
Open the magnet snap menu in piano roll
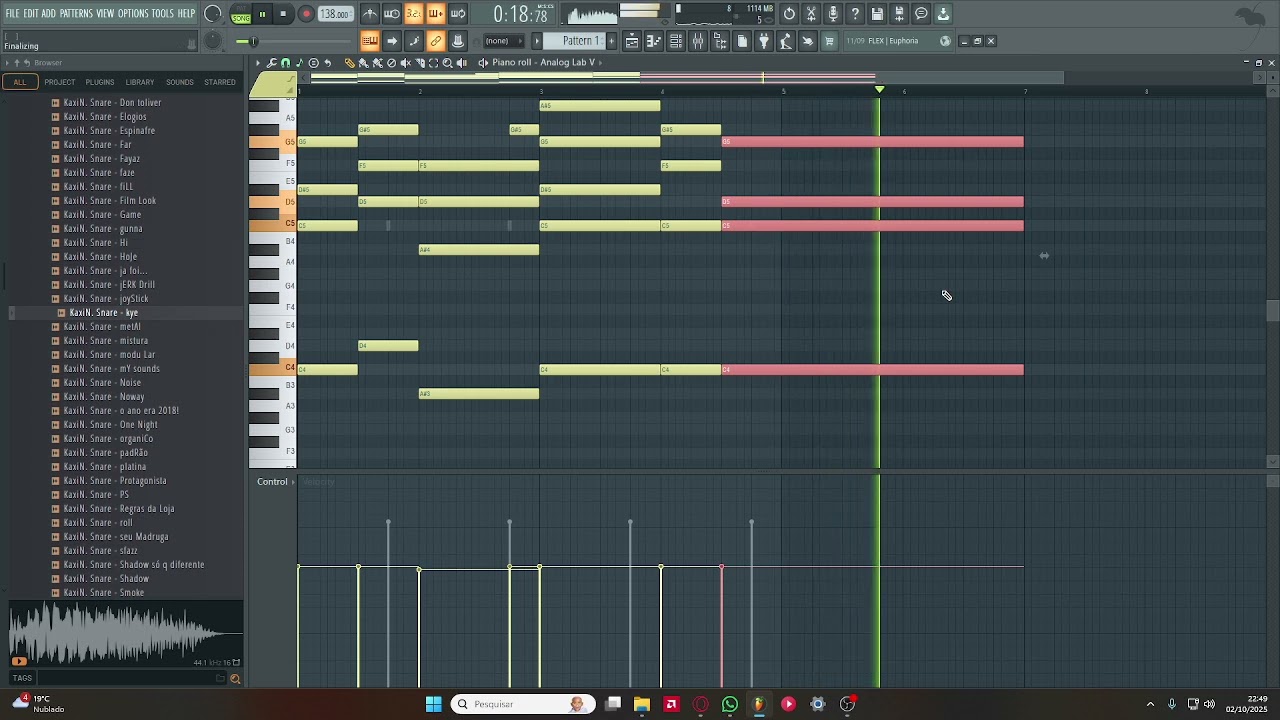click(x=285, y=62)
